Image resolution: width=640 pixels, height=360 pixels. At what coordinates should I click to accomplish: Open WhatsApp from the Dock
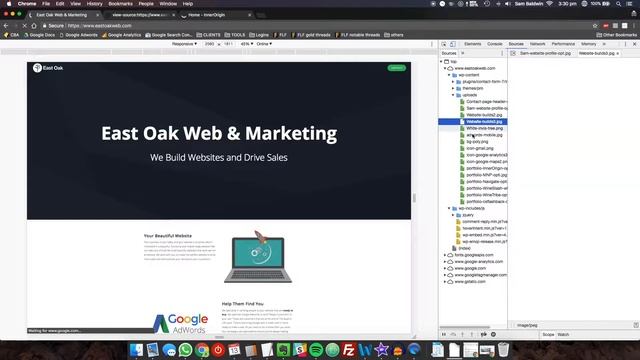pyautogui.click(x=185, y=350)
